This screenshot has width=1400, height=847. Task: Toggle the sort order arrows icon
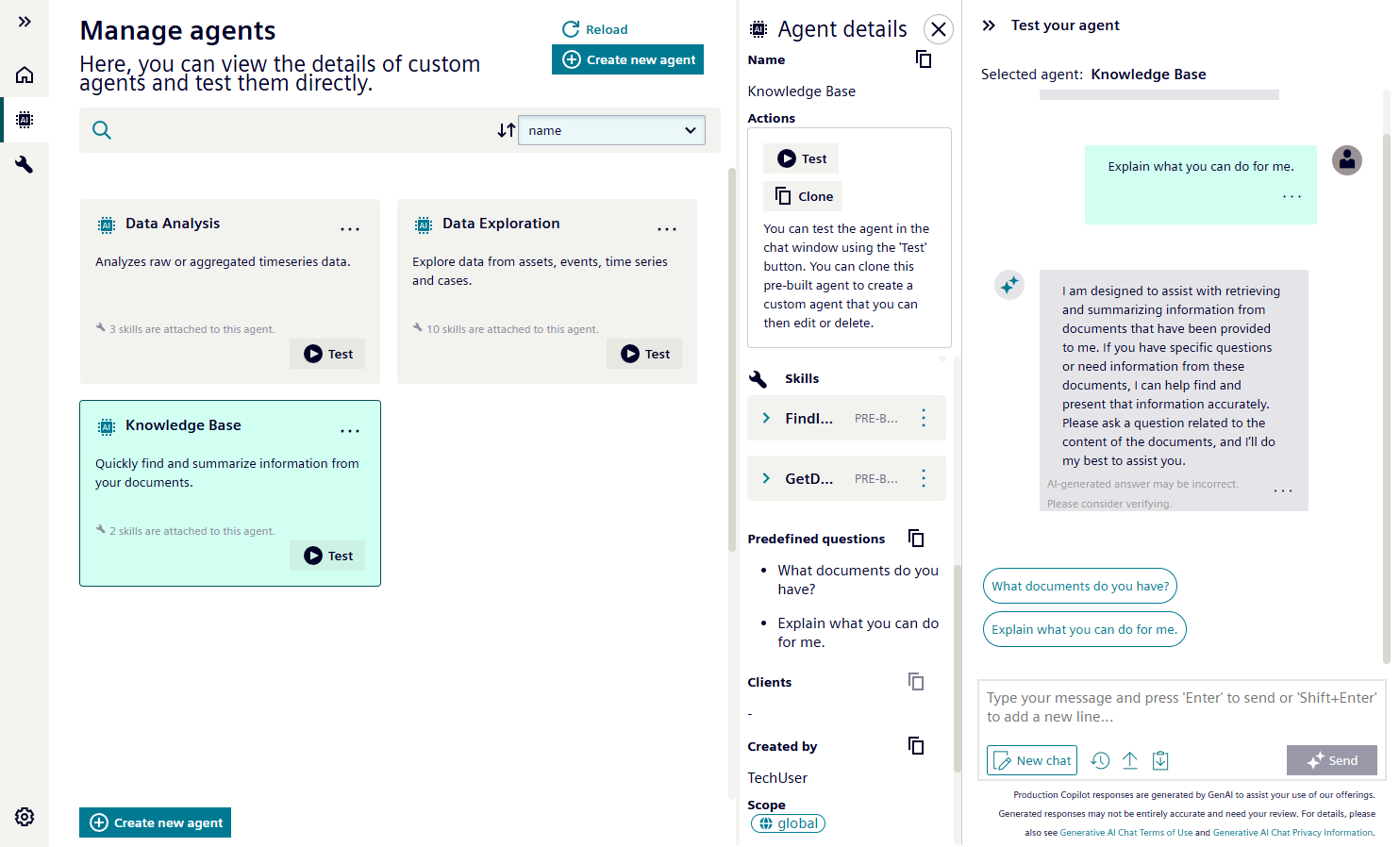click(507, 130)
